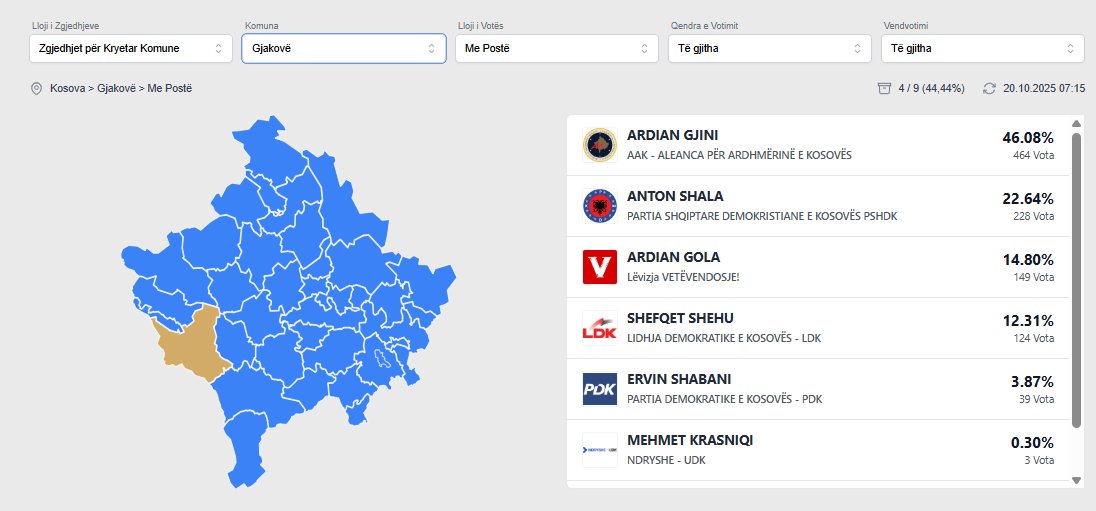Screen dimensions: 1096x511
Task: Click the results list scrollbar down arrow
Action: [1076, 480]
